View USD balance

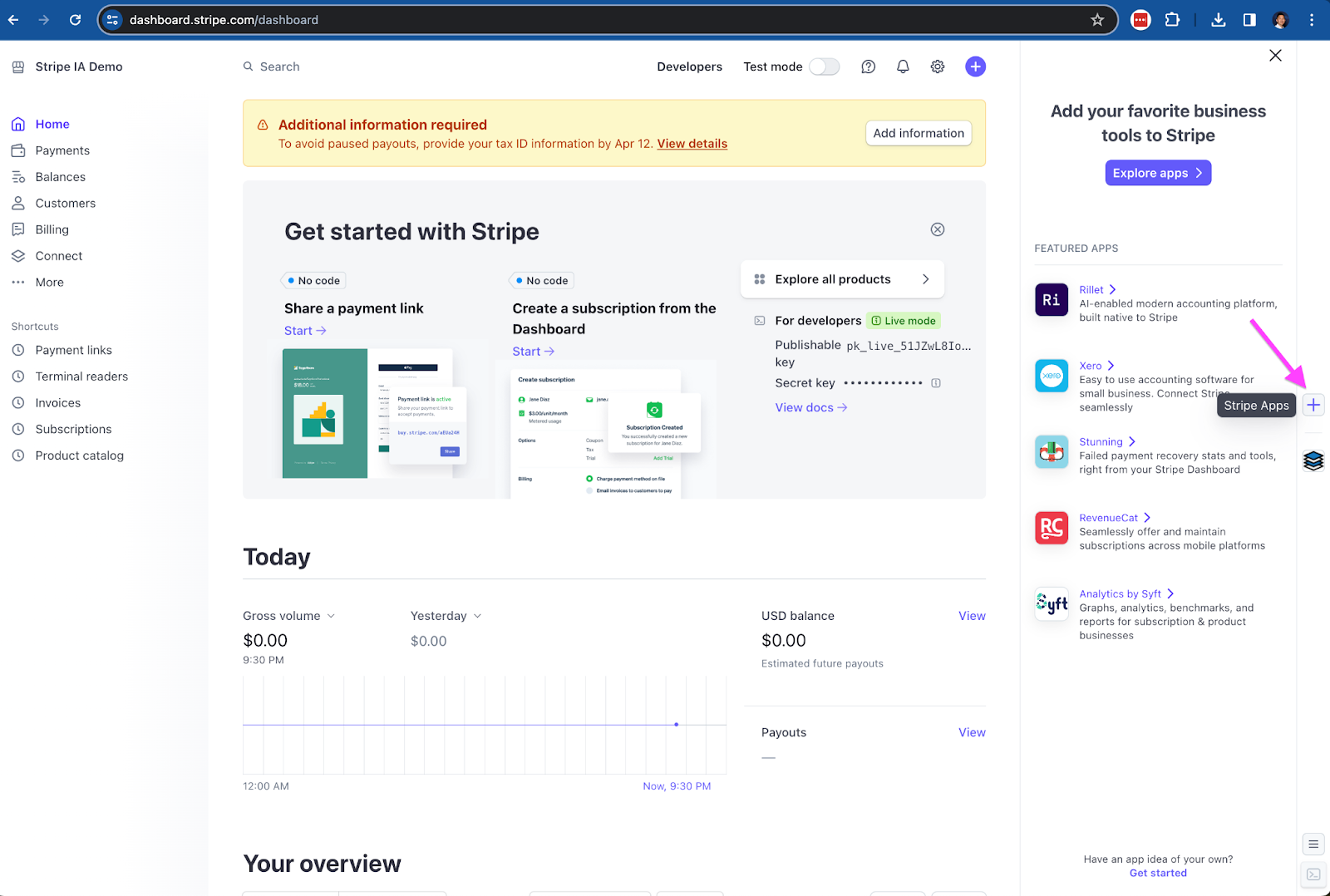(x=972, y=616)
